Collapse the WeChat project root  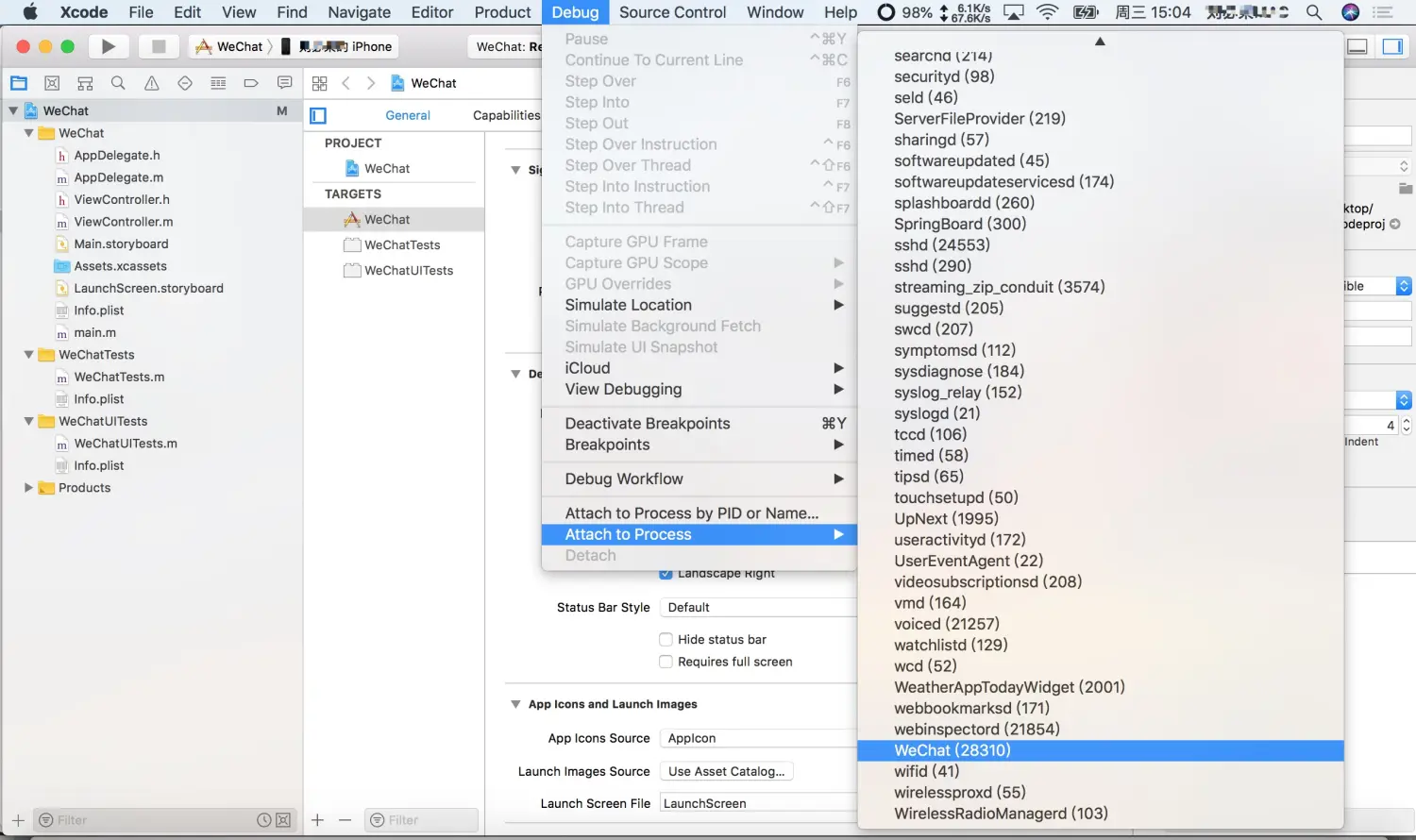13,110
